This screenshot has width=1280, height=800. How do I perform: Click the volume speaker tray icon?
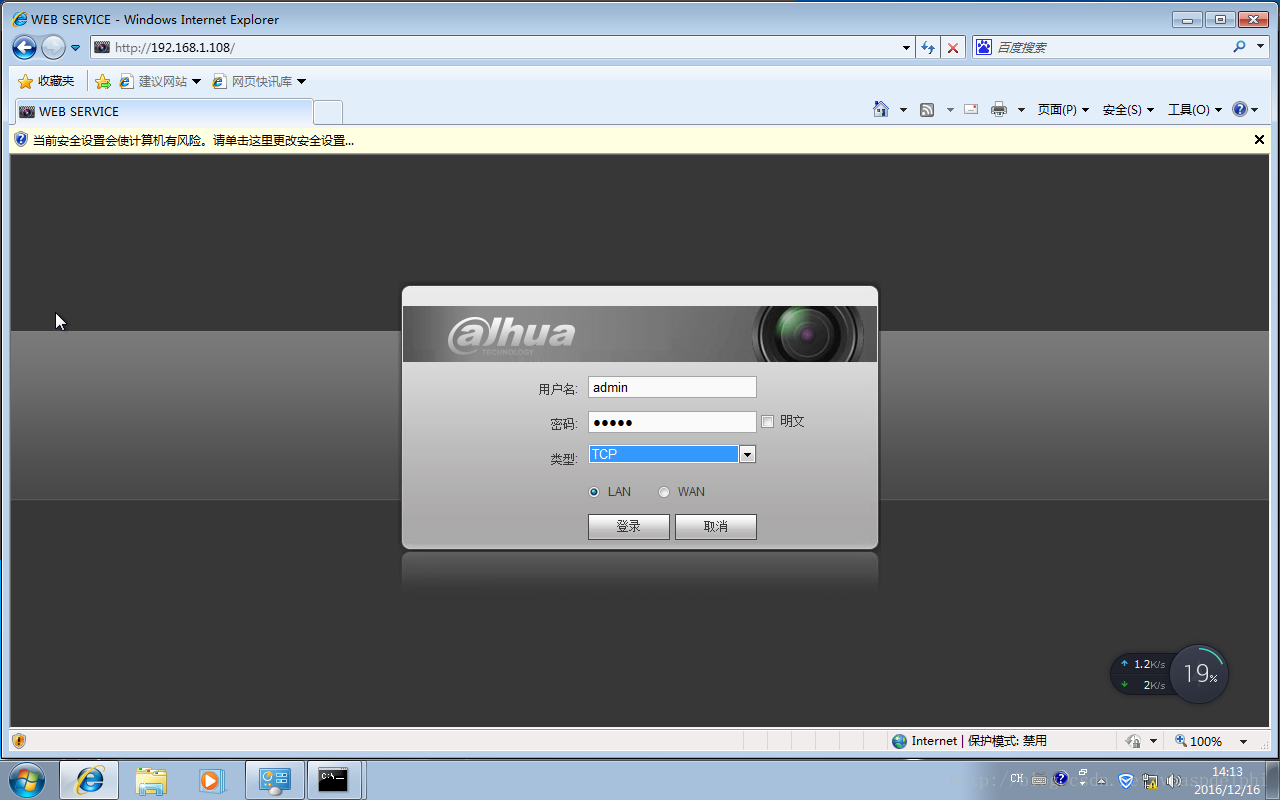pos(1174,781)
